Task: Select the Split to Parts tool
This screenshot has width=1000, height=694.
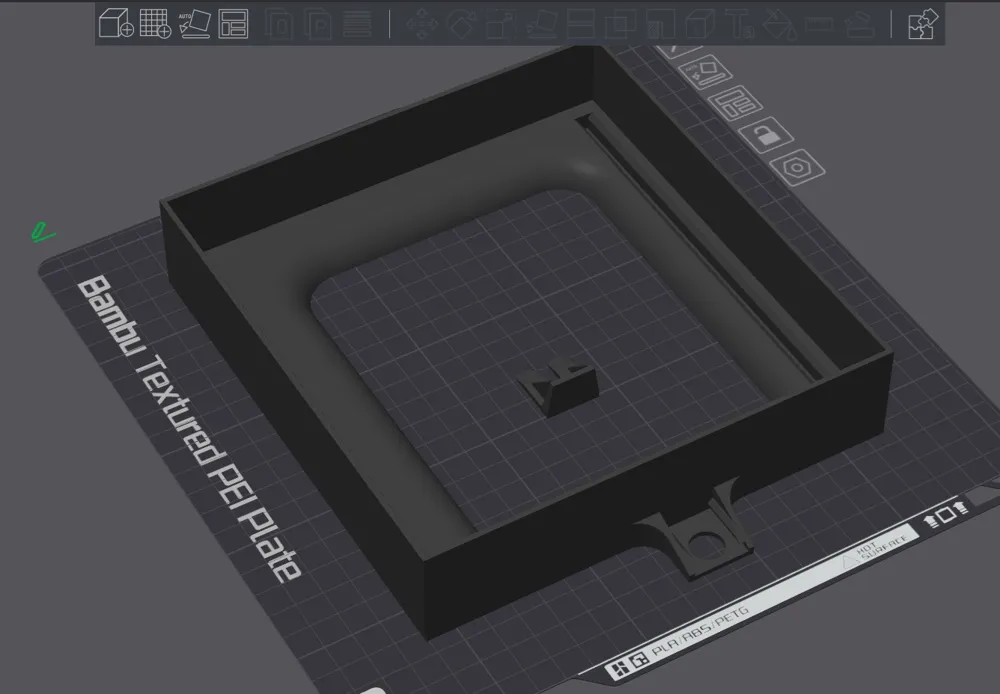Action: tap(318, 24)
